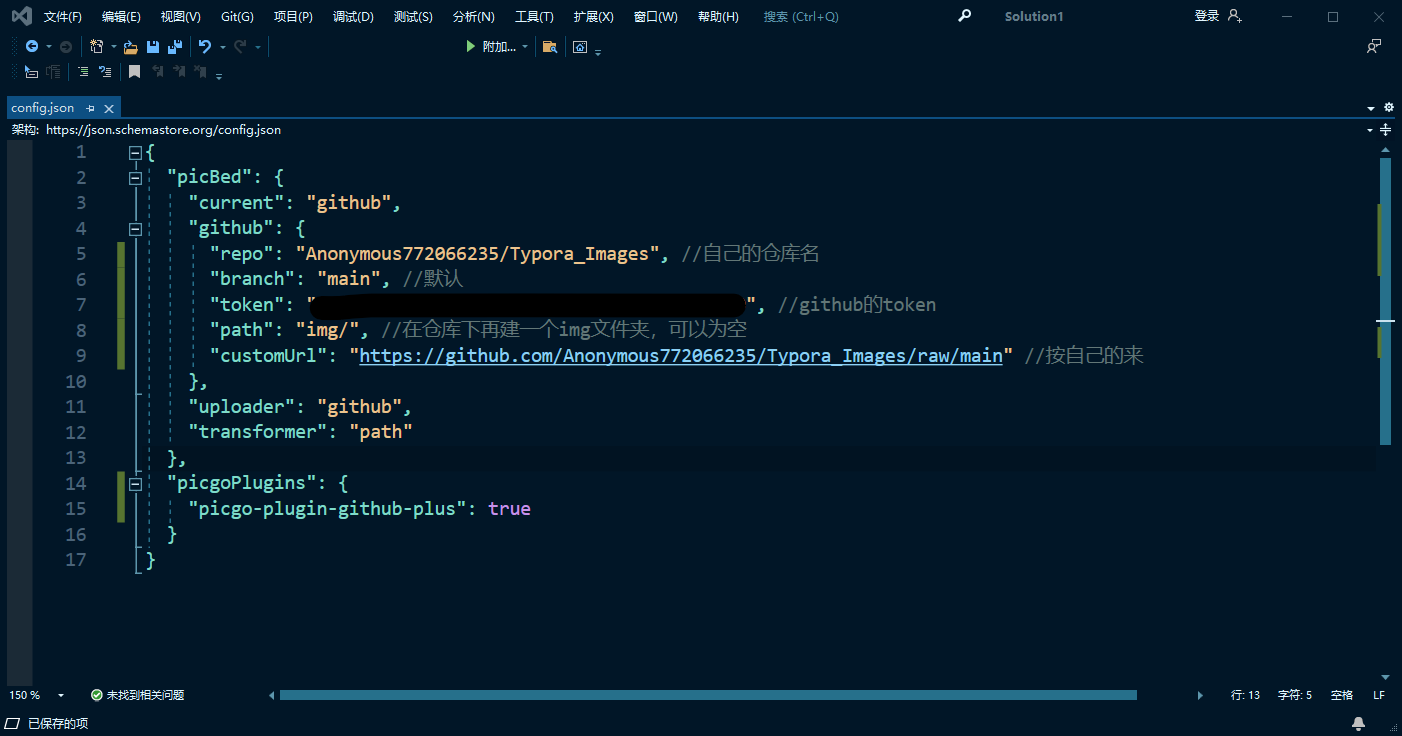Click the Undo arrow icon
The height and width of the screenshot is (736, 1402).
point(205,47)
